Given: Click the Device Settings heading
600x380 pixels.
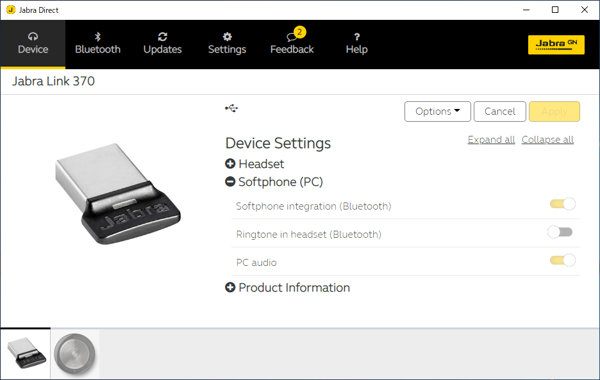Looking at the screenshot, I should coord(278,143).
